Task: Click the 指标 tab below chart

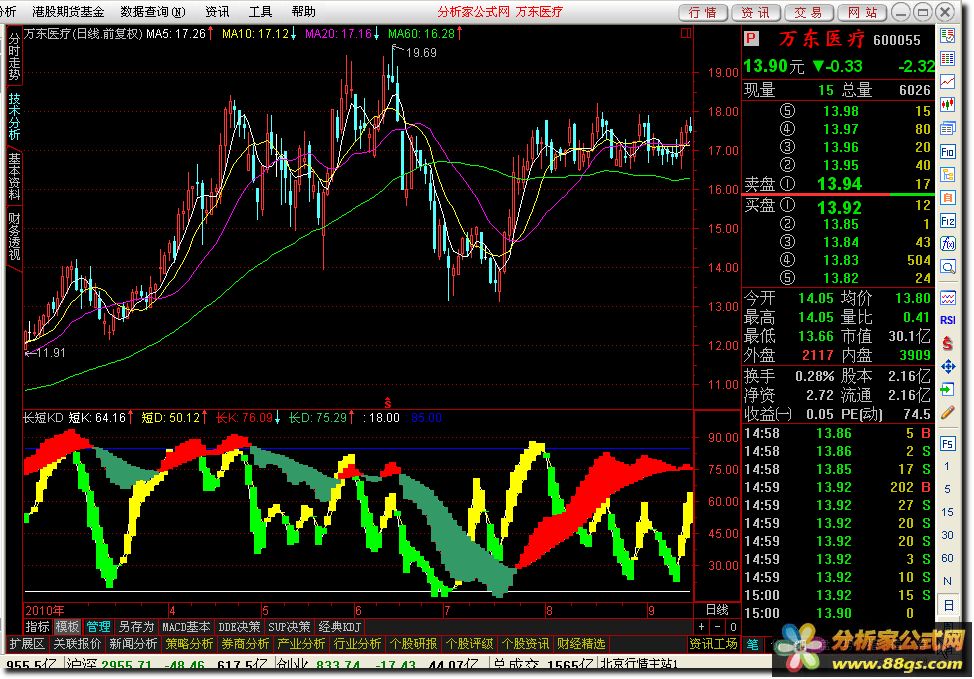Action: pos(37,627)
